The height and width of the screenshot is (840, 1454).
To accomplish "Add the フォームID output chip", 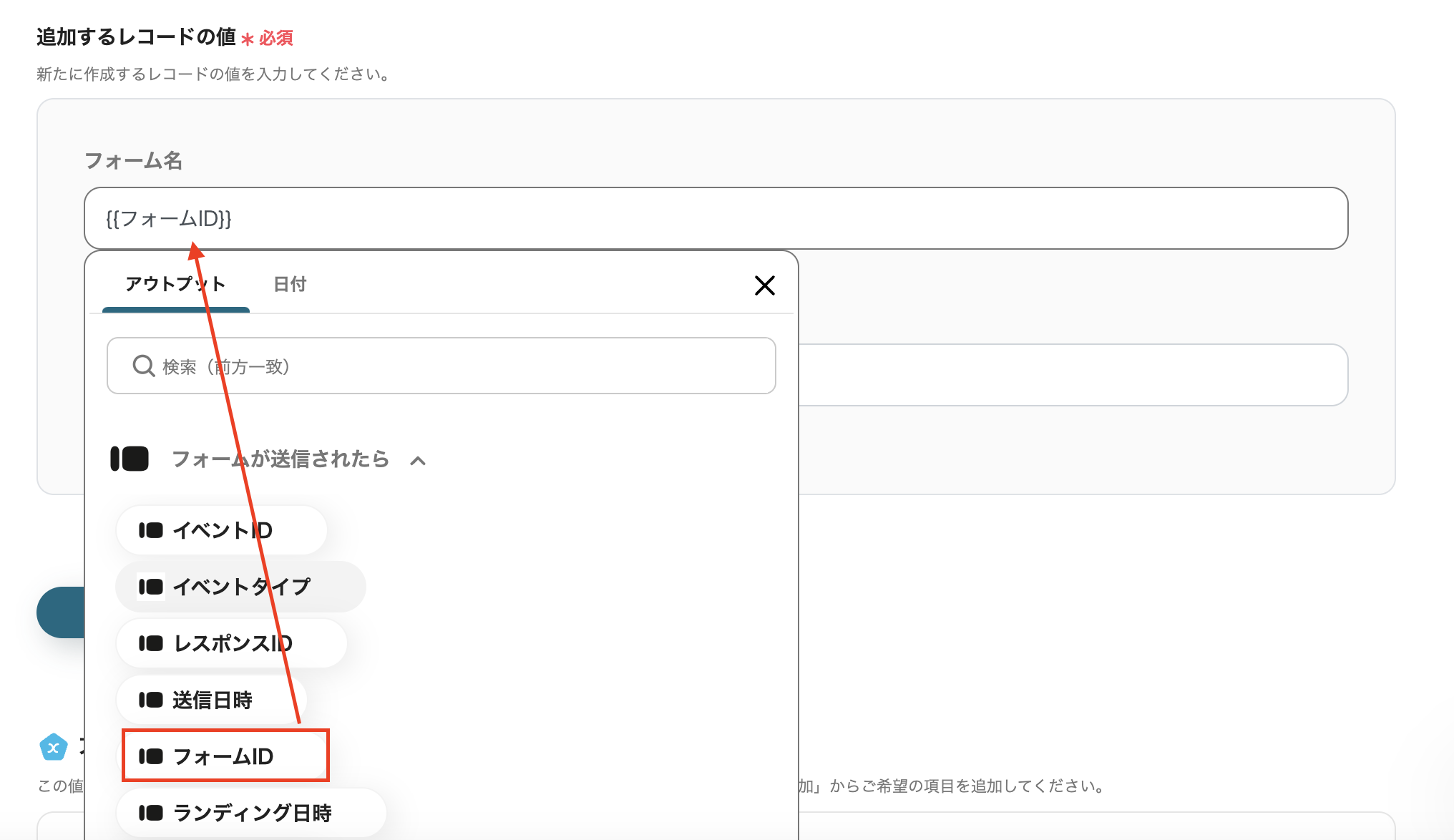I will pos(223,756).
